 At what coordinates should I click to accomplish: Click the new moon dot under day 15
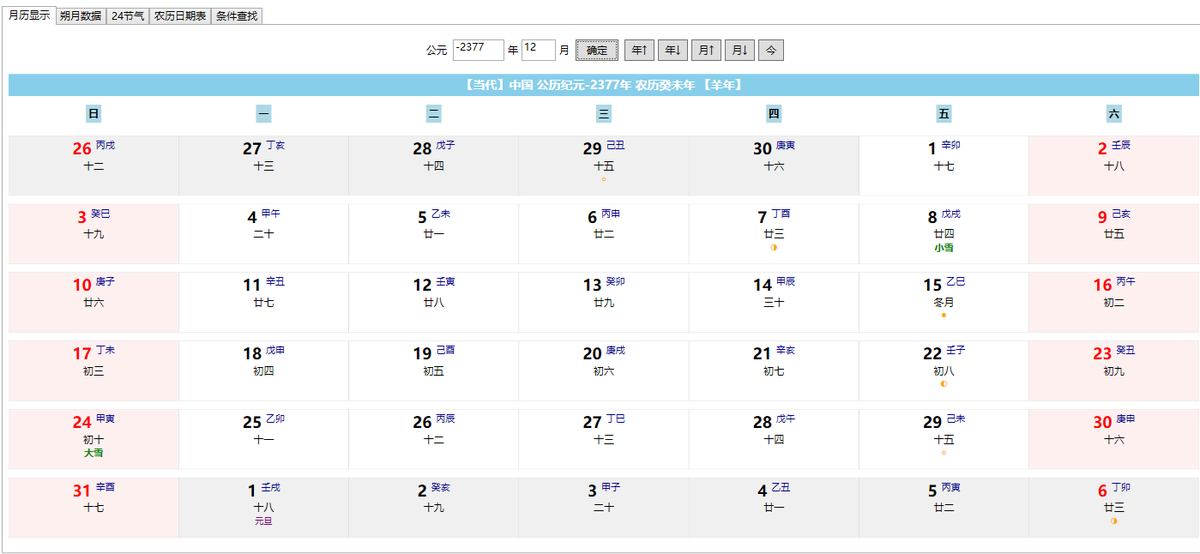coord(944,315)
